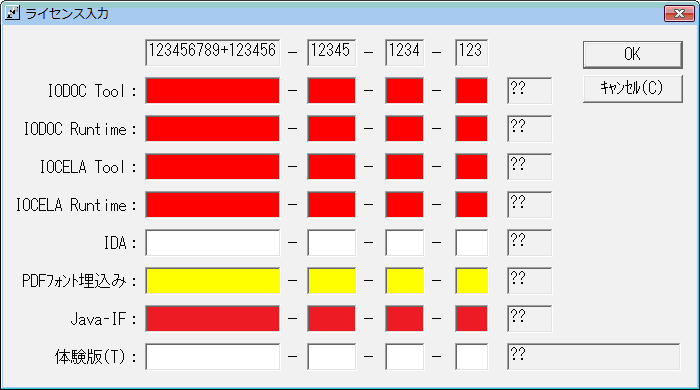Click the IOCELA Tool label
Image resolution: width=700 pixels, height=390 pixels.
point(88,167)
